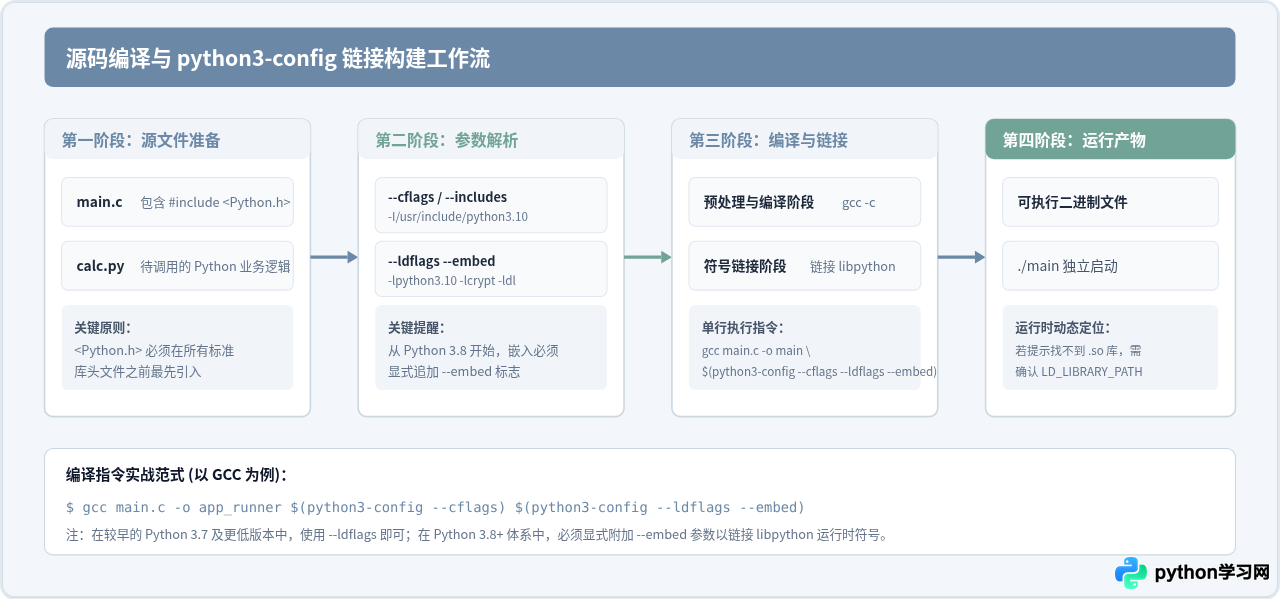Click the -I/usr/include/python3.10 text
This screenshot has width=1280, height=600.
click(458, 217)
